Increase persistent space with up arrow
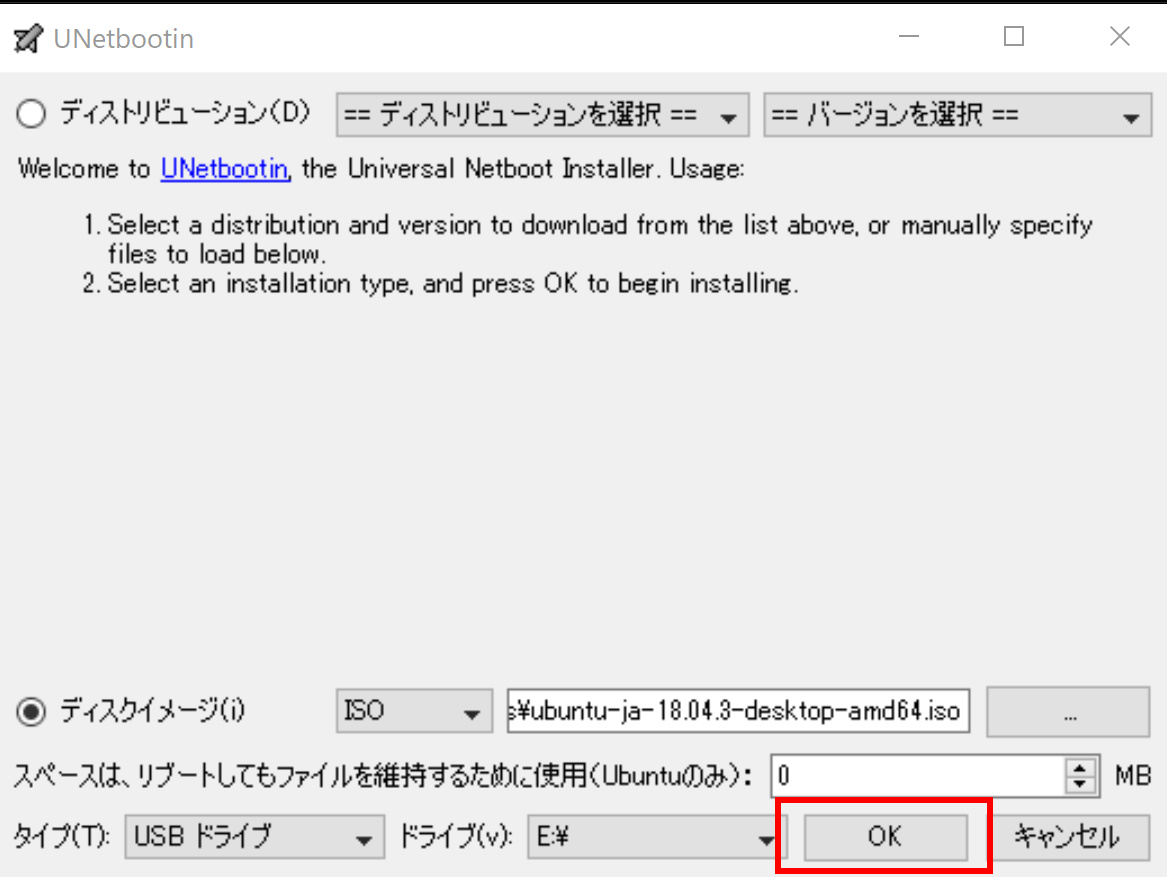Screen dimensions: 1167x877 click(1080, 767)
